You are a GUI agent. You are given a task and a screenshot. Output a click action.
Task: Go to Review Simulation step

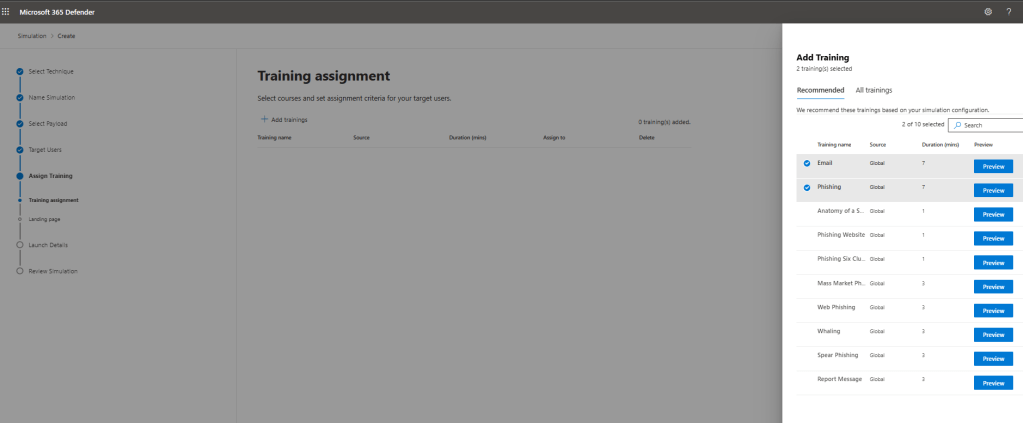(x=52, y=271)
